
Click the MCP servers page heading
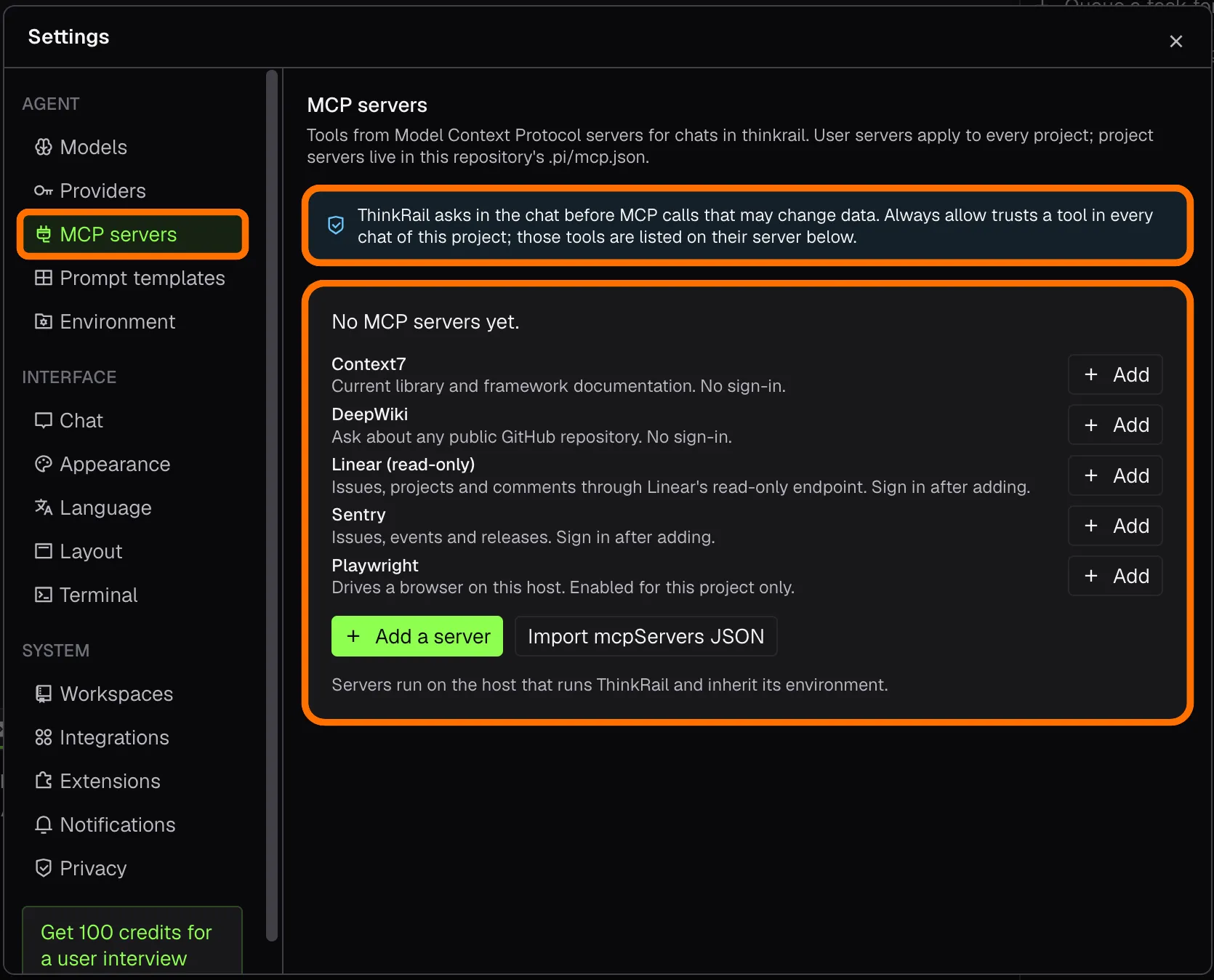click(367, 105)
